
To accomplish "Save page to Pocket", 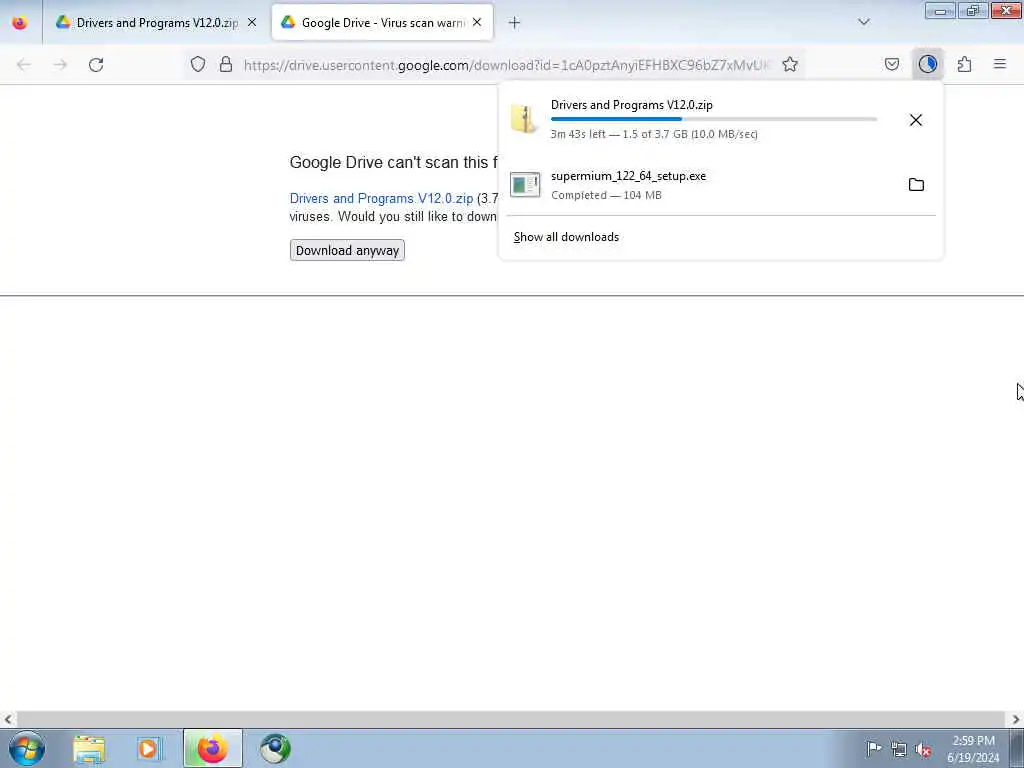I will coord(892,64).
